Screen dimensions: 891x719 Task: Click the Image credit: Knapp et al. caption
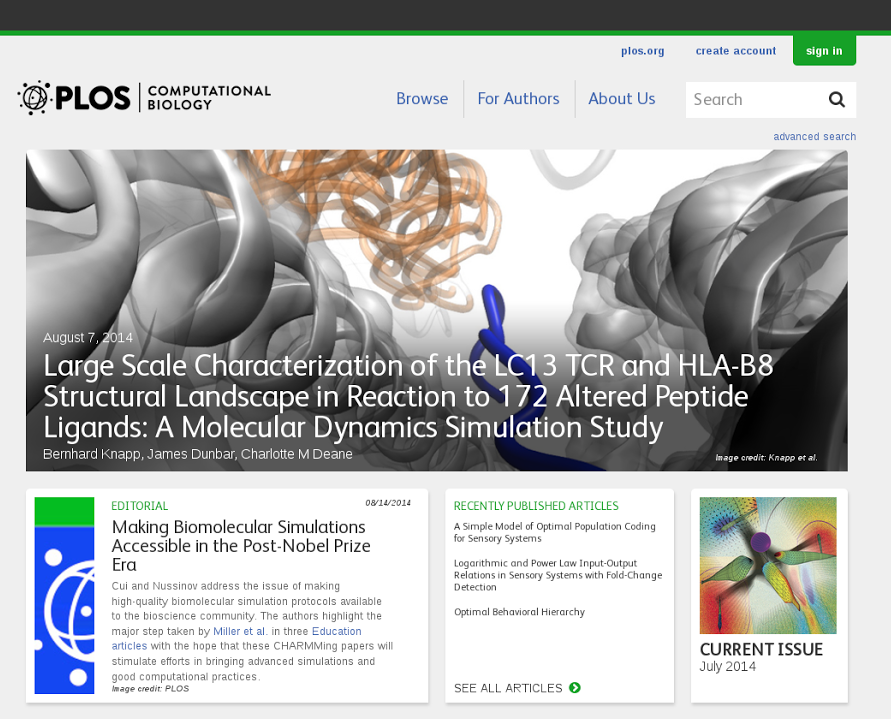(x=766, y=458)
